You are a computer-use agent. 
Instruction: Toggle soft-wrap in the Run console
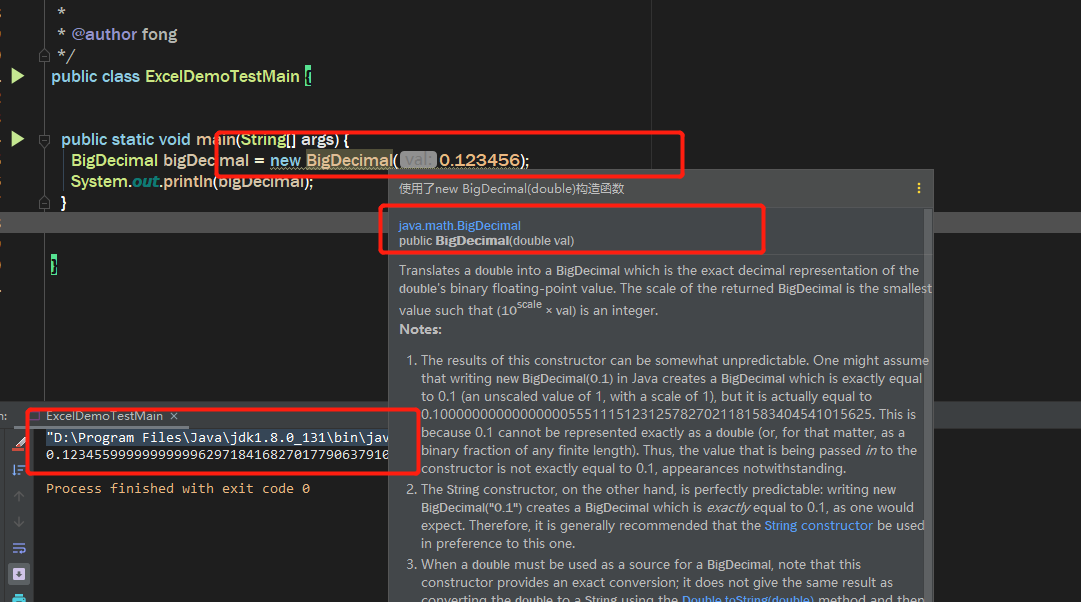point(19,548)
